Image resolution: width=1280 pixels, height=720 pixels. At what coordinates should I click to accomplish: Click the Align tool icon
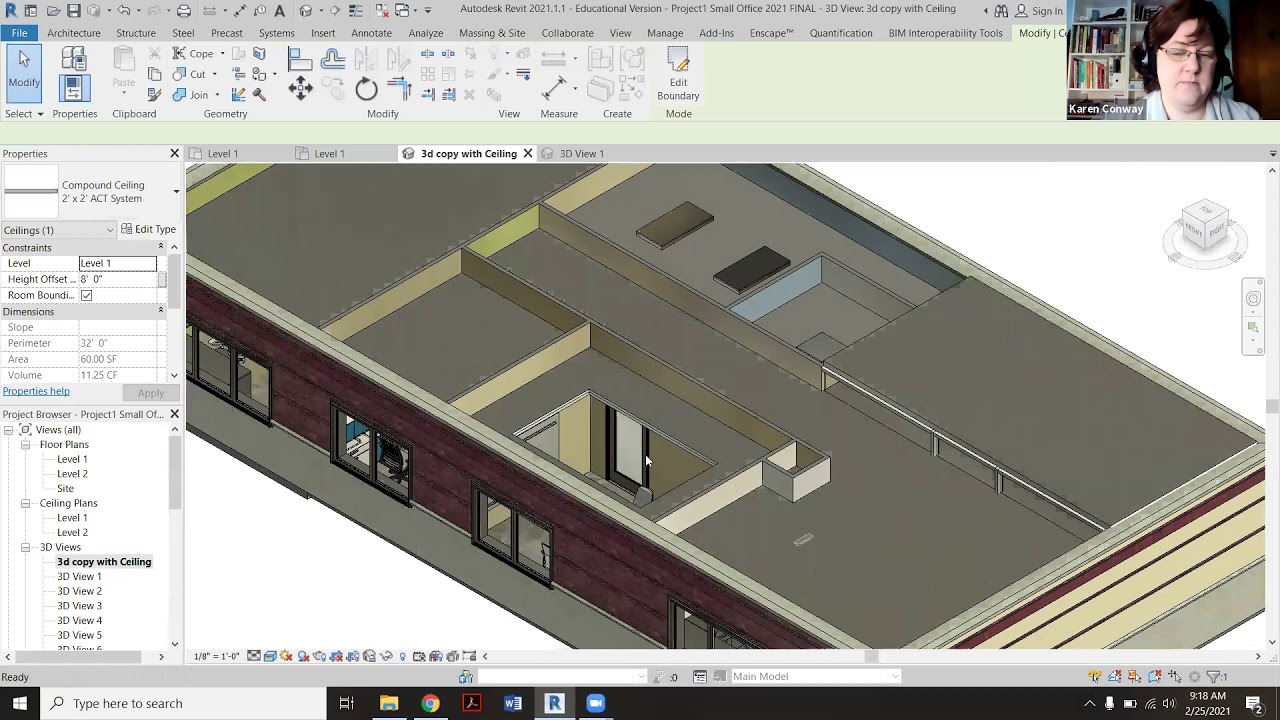[300, 60]
